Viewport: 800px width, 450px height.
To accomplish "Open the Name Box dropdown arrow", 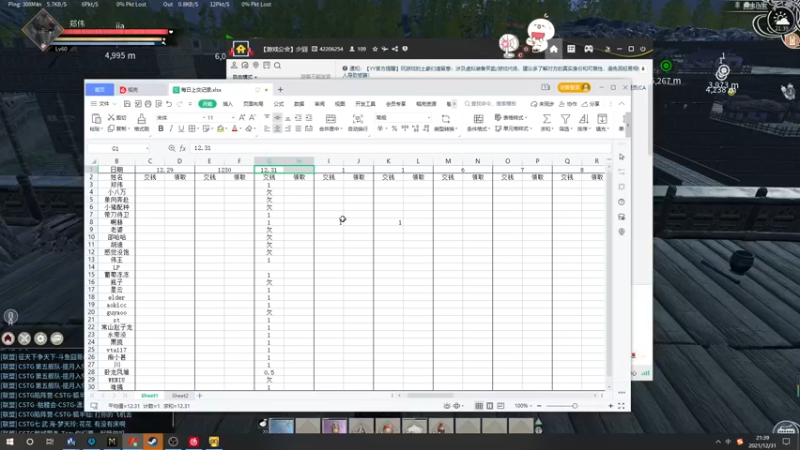I will click(x=147, y=148).
